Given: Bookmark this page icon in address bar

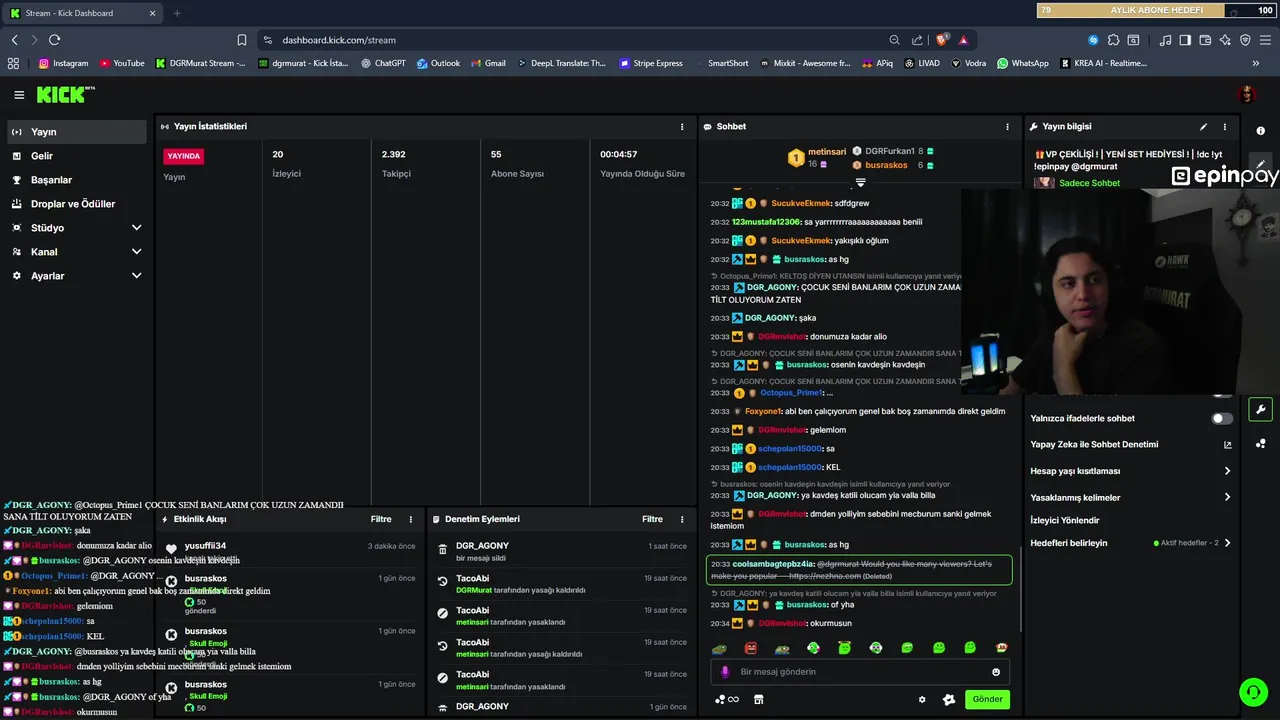Looking at the screenshot, I should [242, 40].
